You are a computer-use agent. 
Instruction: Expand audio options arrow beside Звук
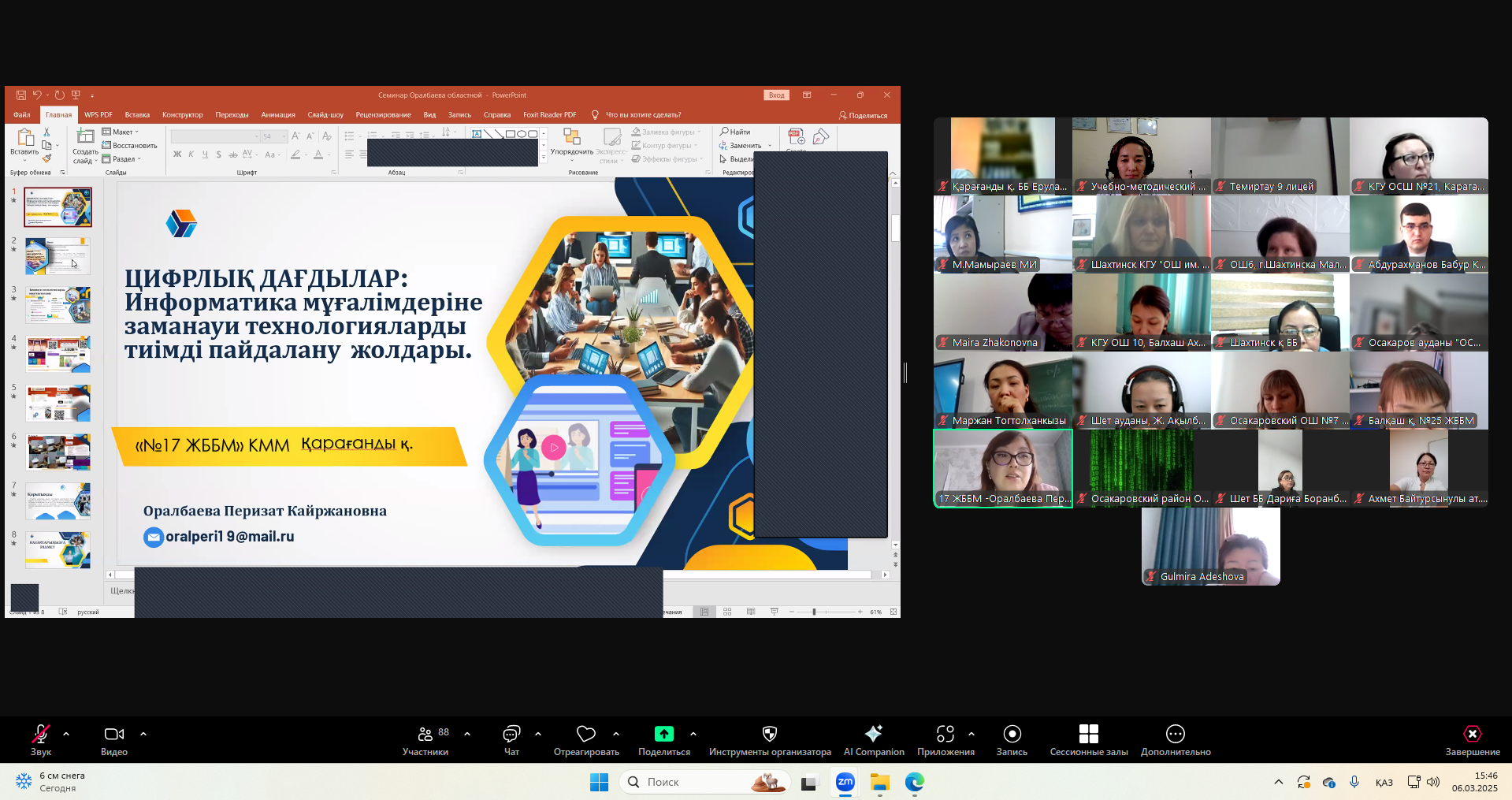tap(66, 734)
